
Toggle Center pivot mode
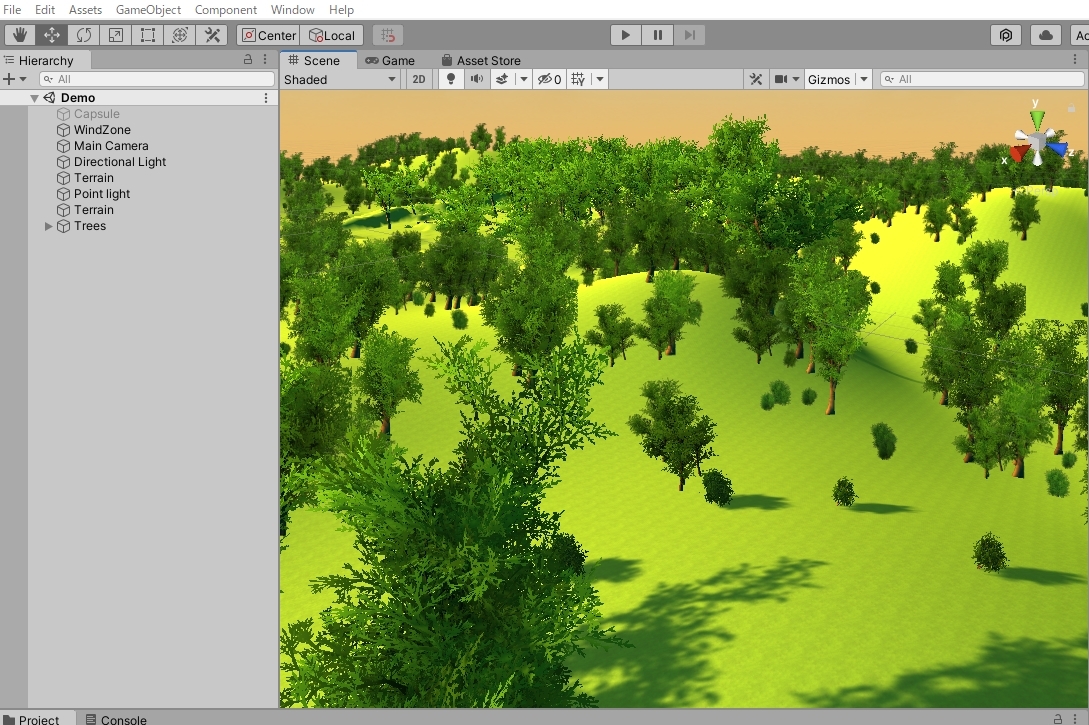(268, 35)
